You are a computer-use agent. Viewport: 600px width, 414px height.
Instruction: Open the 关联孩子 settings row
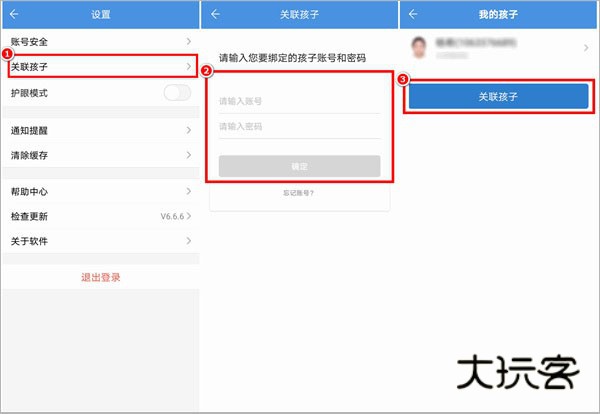[101, 67]
